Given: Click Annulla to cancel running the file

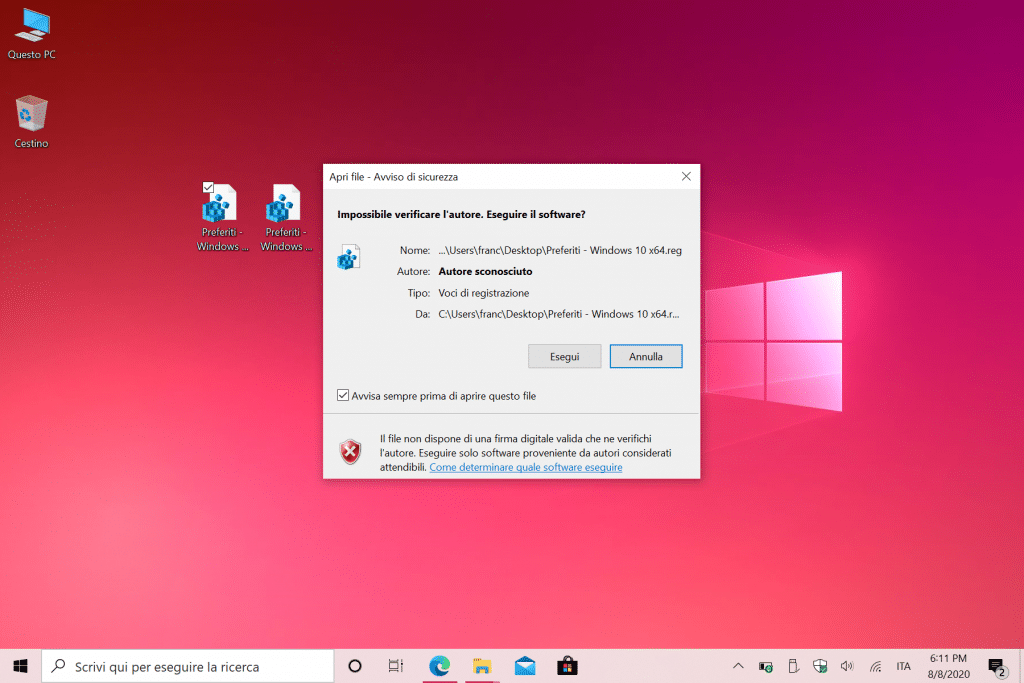Looking at the screenshot, I should pyautogui.click(x=646, y=356).
